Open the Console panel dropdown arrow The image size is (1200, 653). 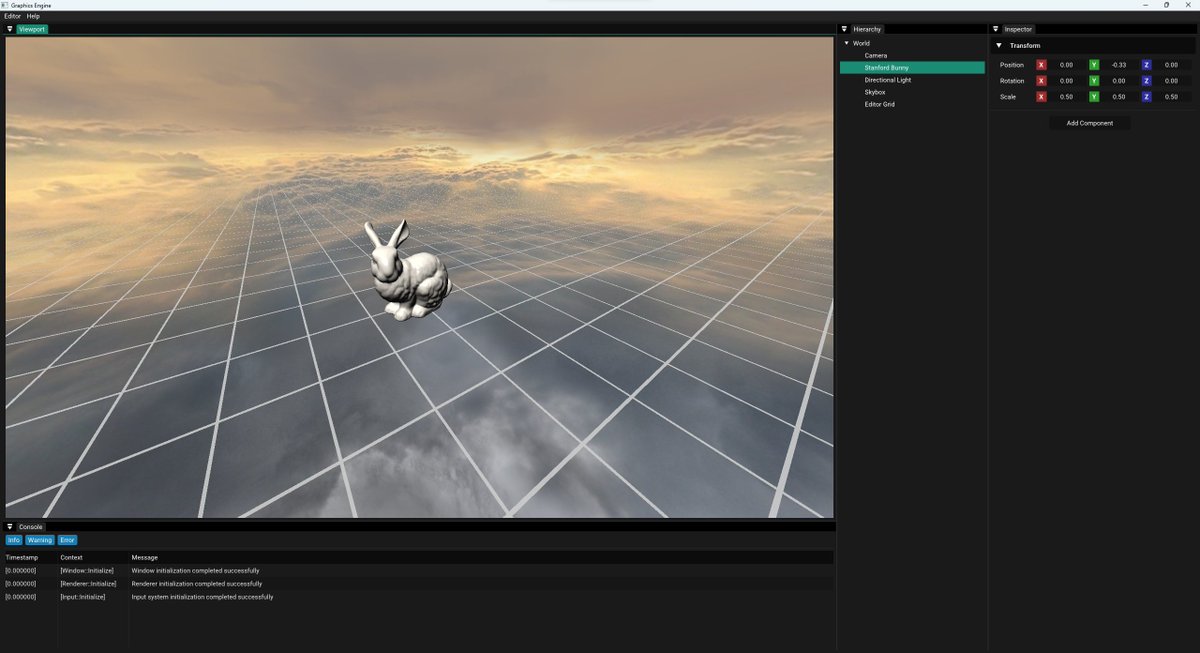tap(10, 526)
